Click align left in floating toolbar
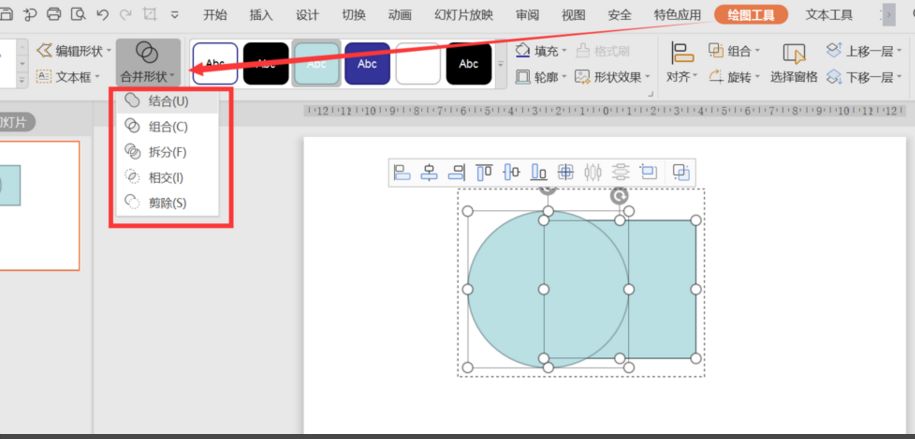 [x=402, y=172]
